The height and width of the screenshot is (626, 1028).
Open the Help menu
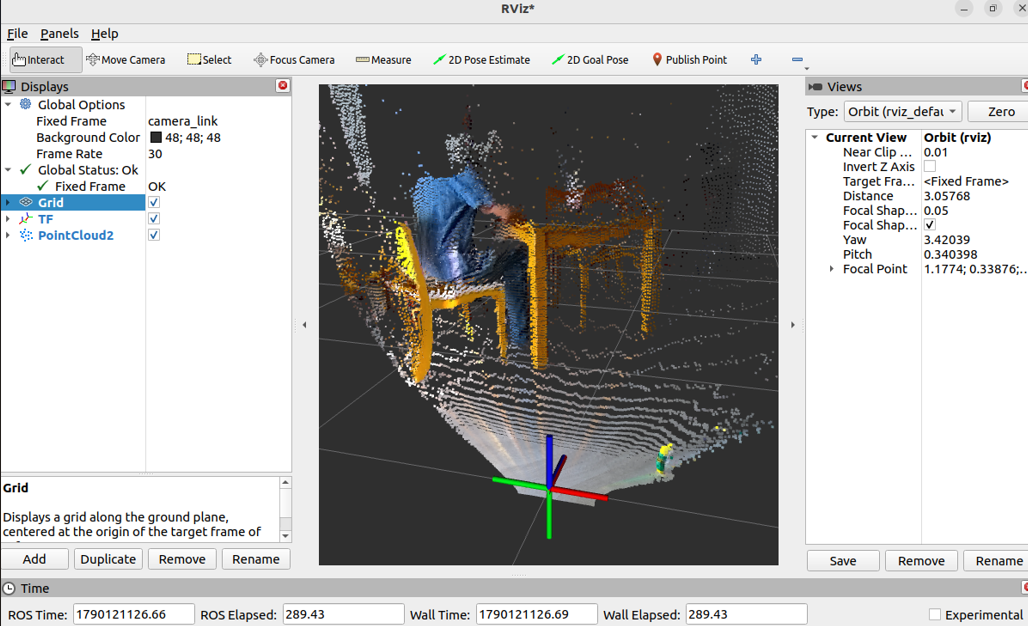[x=104, y=33]
